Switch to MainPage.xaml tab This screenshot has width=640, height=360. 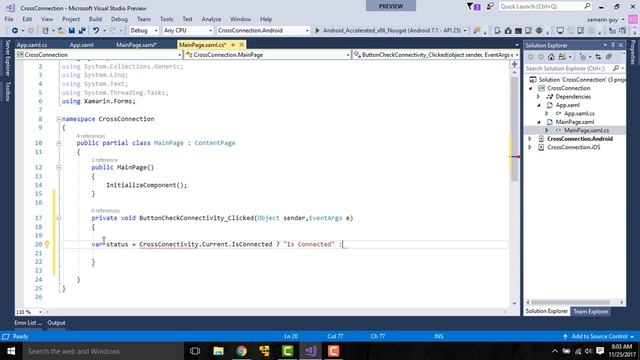(136, 45)
